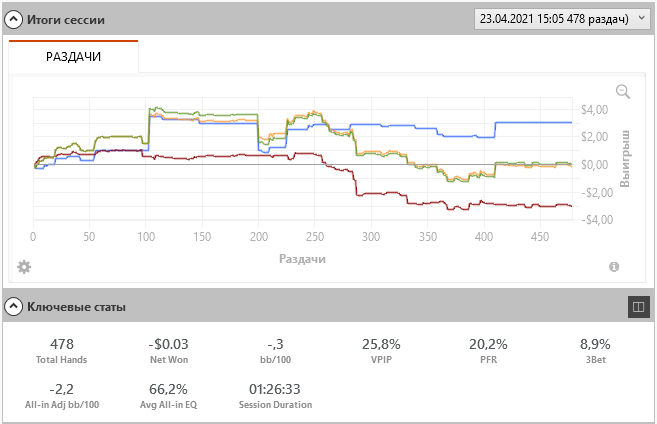Screen dimensions: 657x424
Task: Collapse the Итоги сессии section
Action: pyautogui.click(x=13, y=19)
